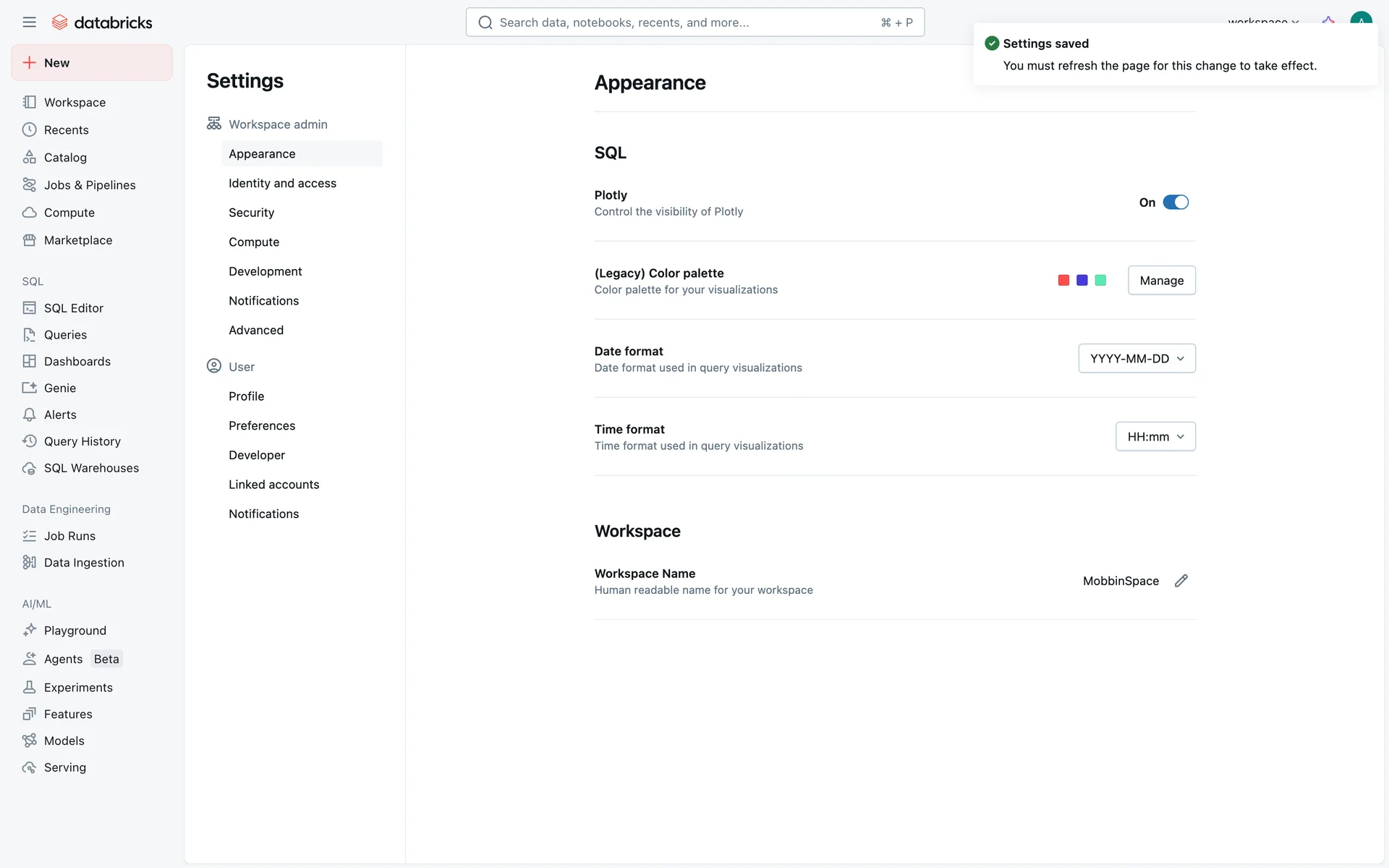The width and height of the screenshot is (1389, 868).
Task: Edit workspace name pencil icon
Action: 1181,581
